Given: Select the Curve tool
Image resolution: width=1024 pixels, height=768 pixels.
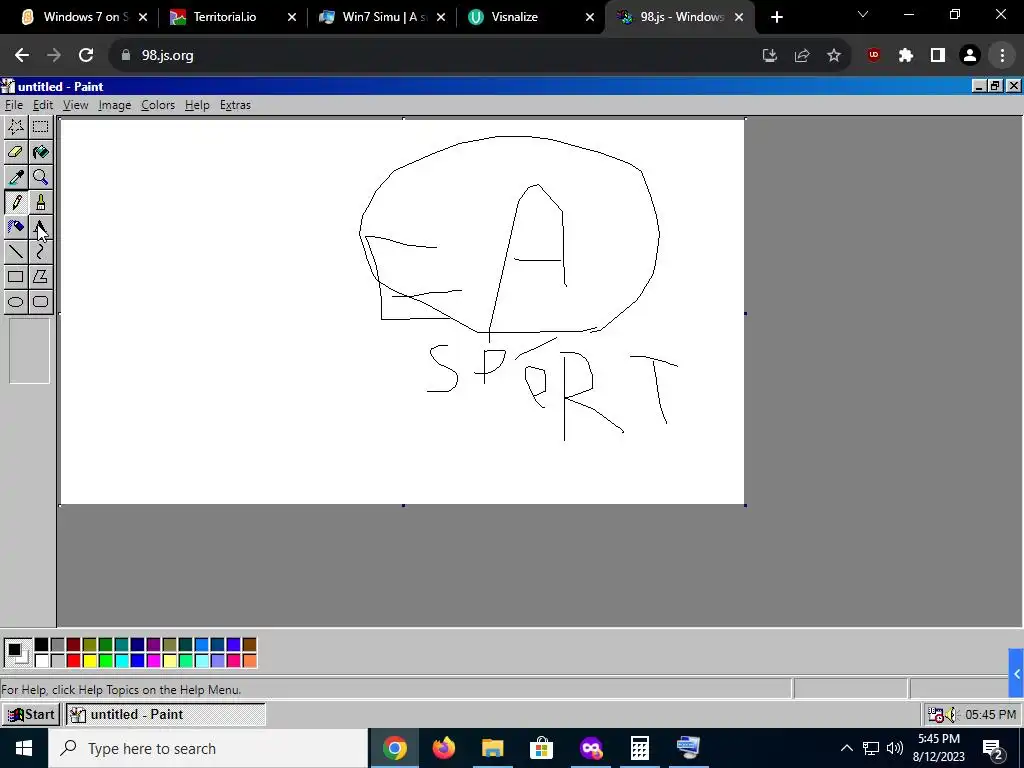Looking at the screenshot, I should pos(40,252).
